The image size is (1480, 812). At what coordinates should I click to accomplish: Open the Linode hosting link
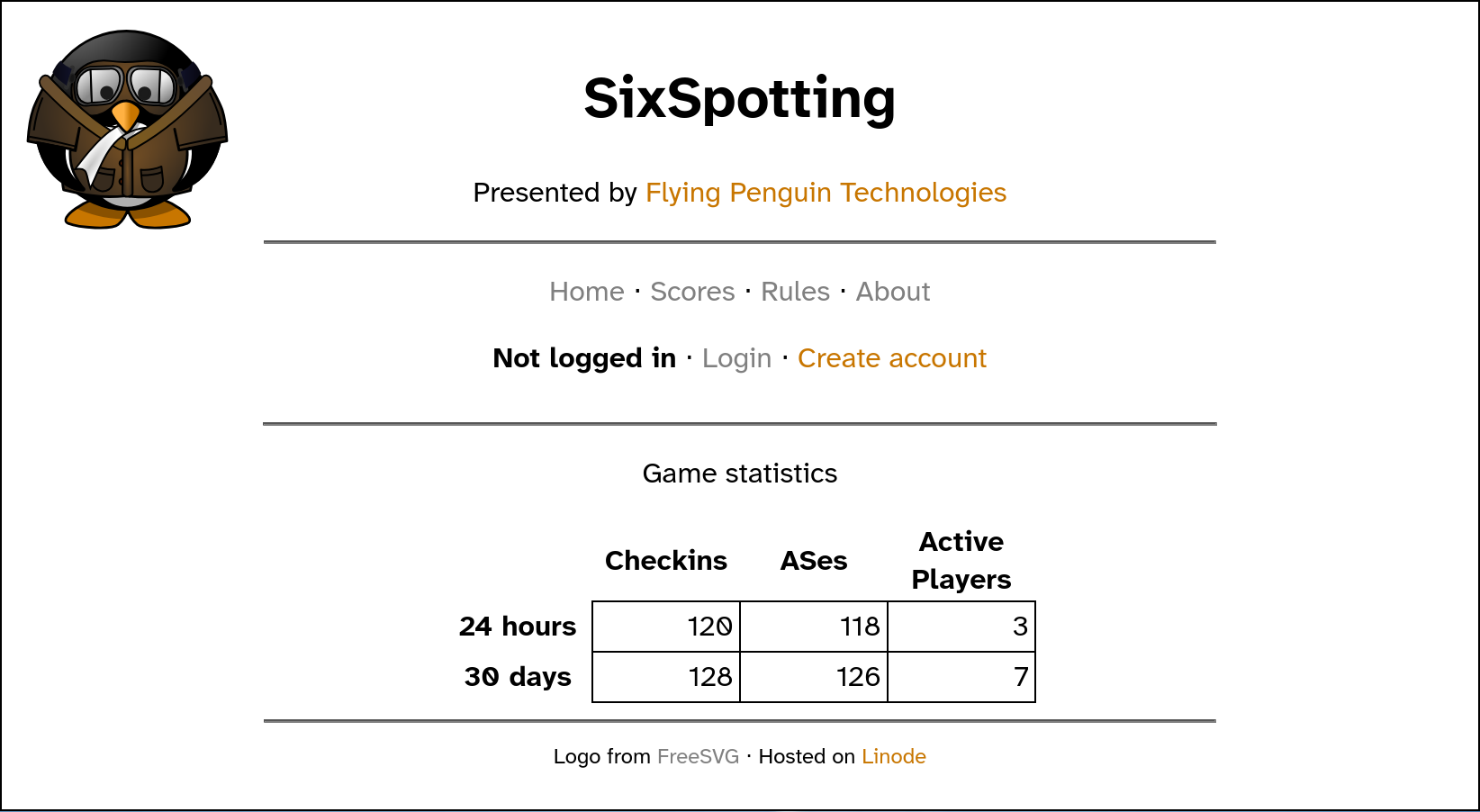(894, 756)
